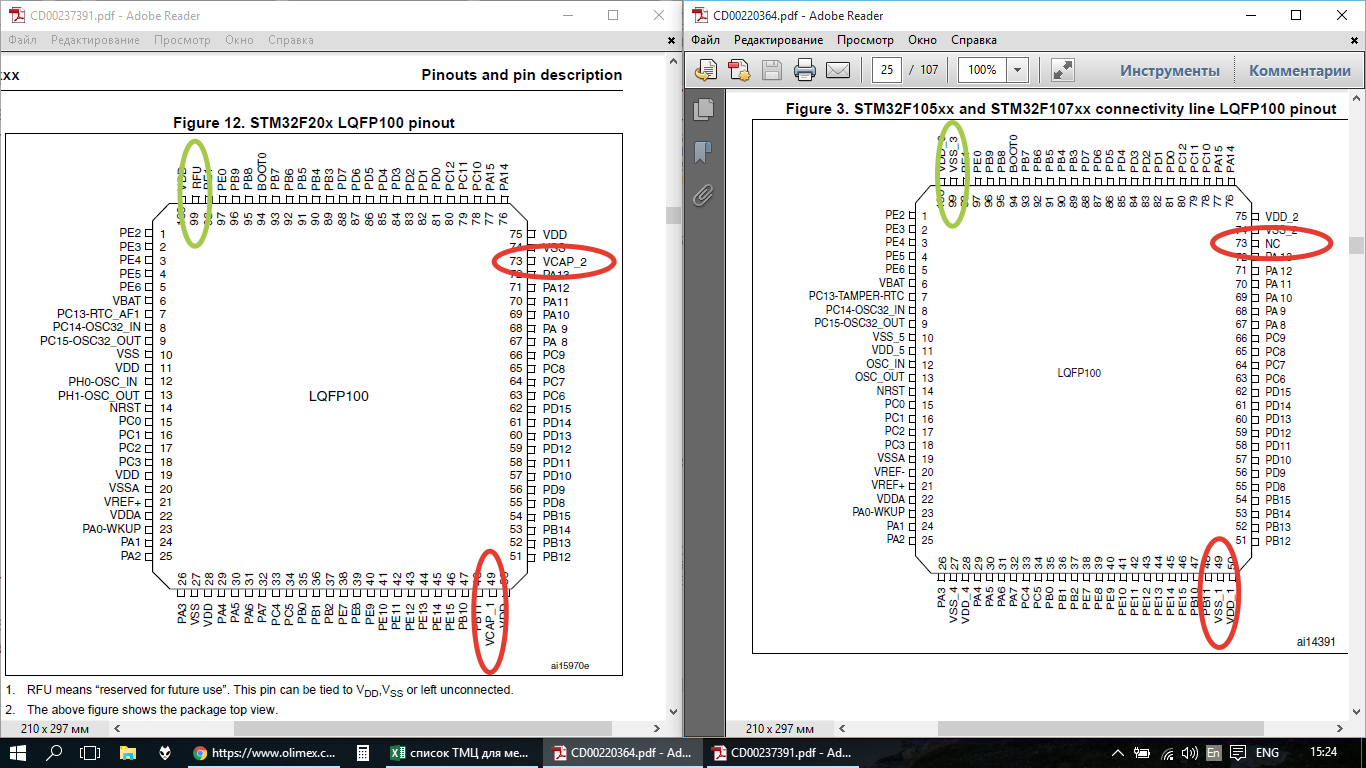The height and width of the screenshot is (768, 1366).
Task: Click PC13-RTC_AF1 pin label in left diagram
Action: click(x=99, y=314)
